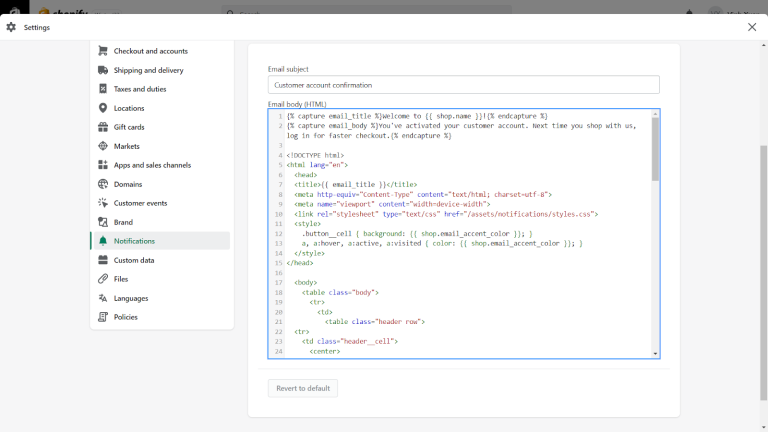Viewport: 768px width, 432px height.
Task: Click the Files paperclip icon
Action: [103, 279]
